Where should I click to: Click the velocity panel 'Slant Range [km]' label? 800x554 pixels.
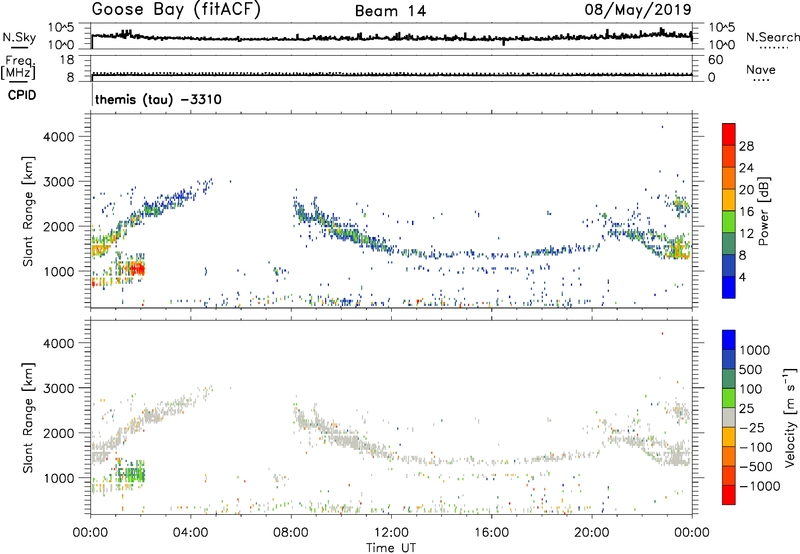(28, 417)
